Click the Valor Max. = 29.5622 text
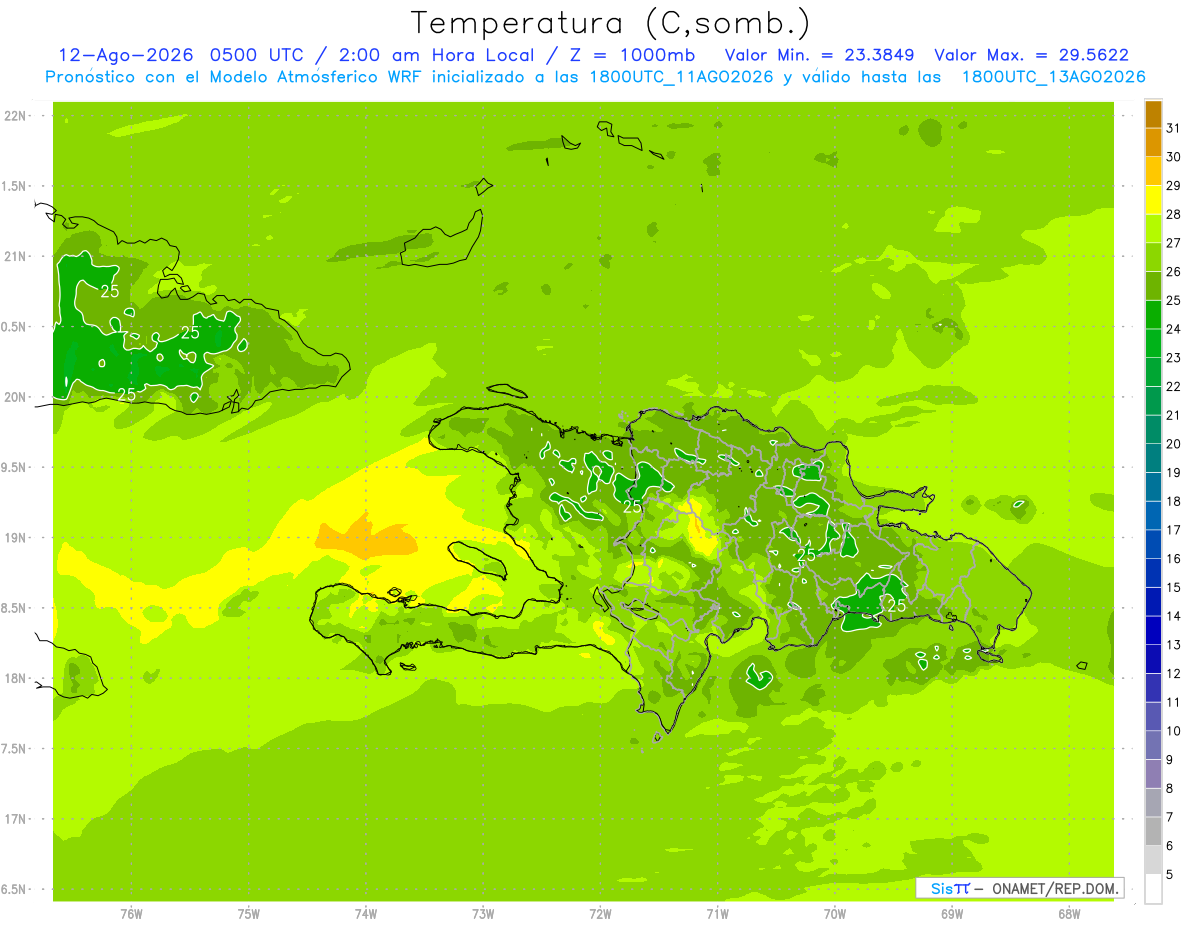The width and height of the screenshot is (1200, 927). [x=1031, y=55]
